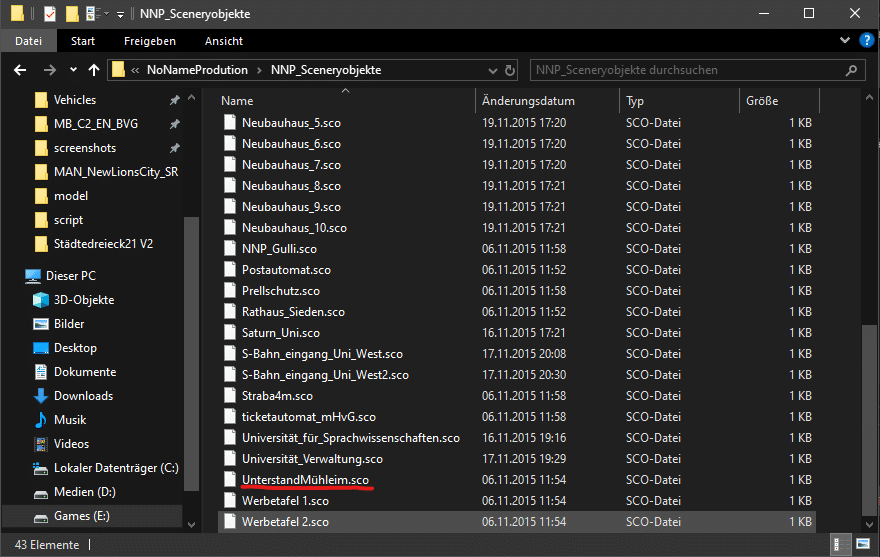This screenshot has height=557, width=880.
Task: Open the recent locations dropdown
Action: 71,70
